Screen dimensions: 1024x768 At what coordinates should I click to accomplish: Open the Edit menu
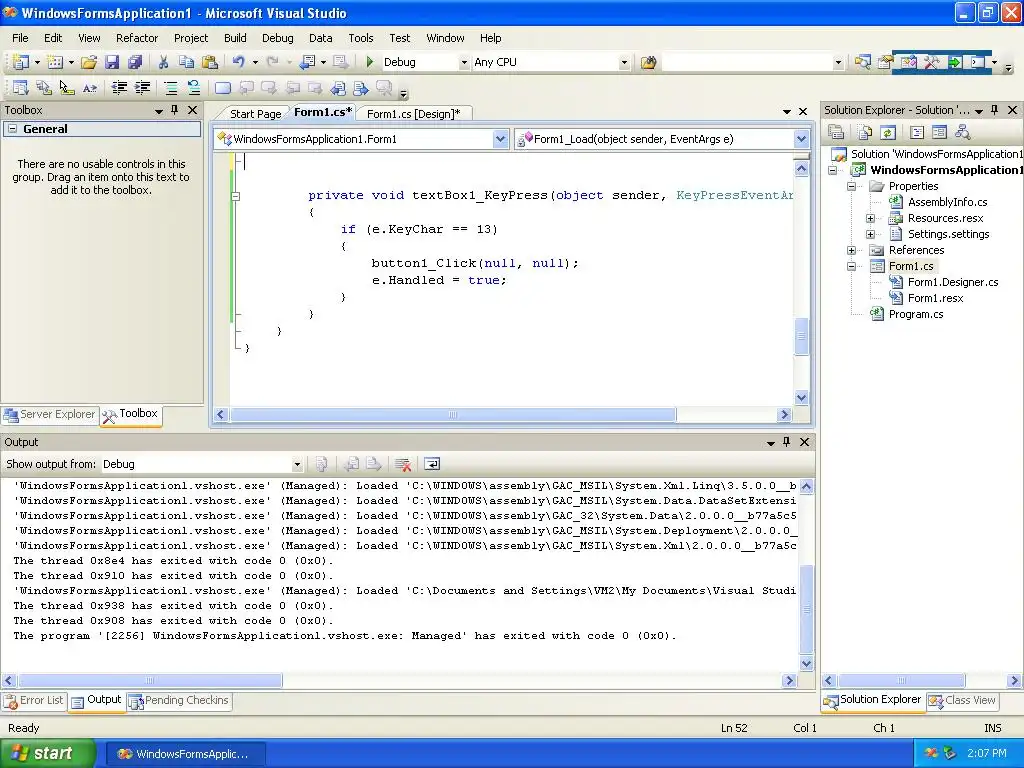click(53, 38)
